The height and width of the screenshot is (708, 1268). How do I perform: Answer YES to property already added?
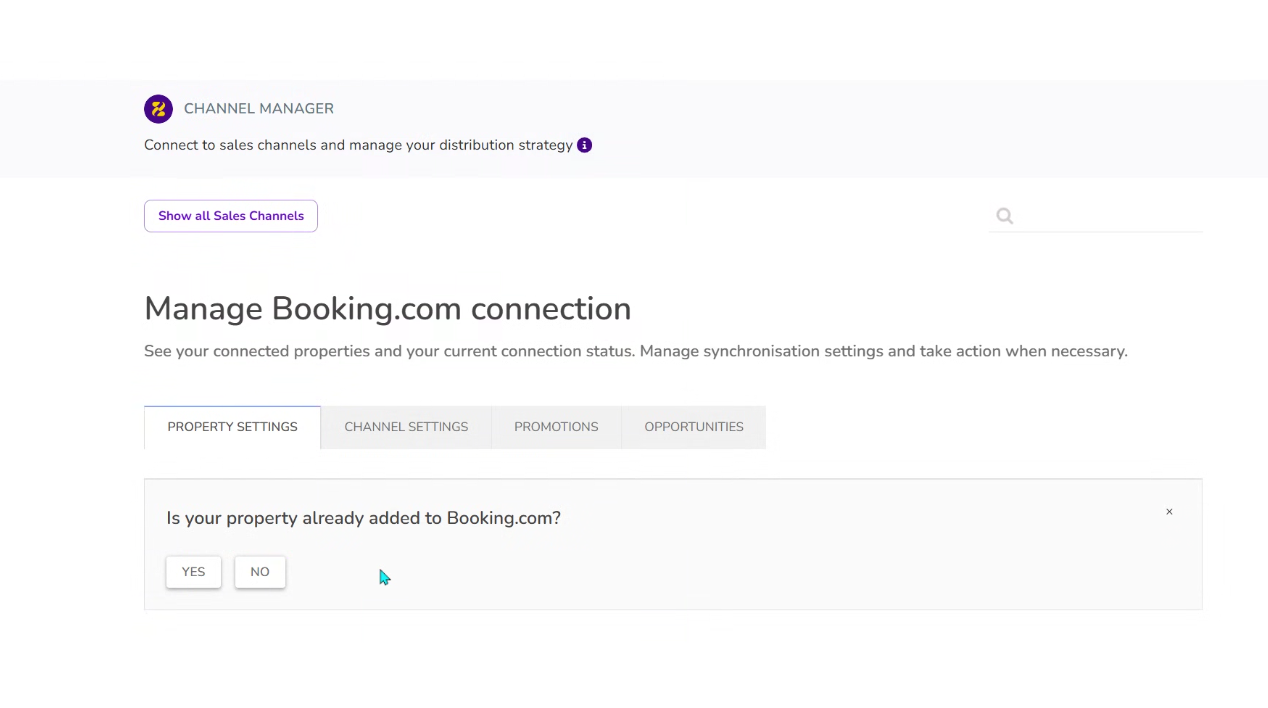[x=193, y=572]
